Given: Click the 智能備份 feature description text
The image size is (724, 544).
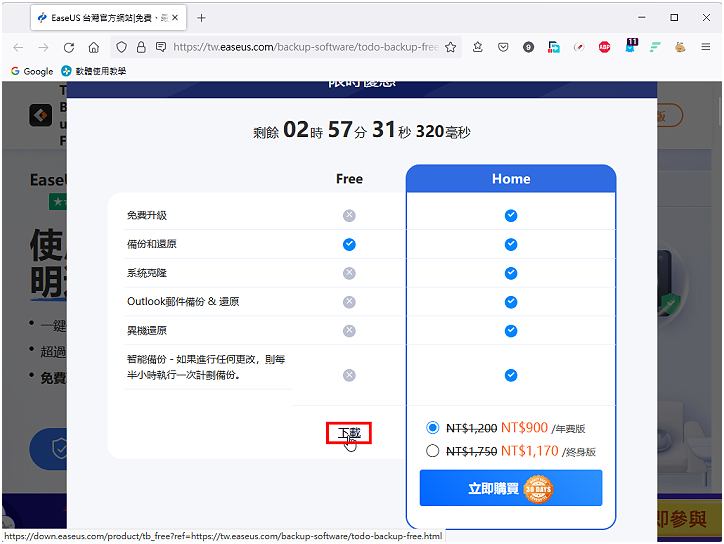Looking at the screenshot, I should [x=206, y=367].
